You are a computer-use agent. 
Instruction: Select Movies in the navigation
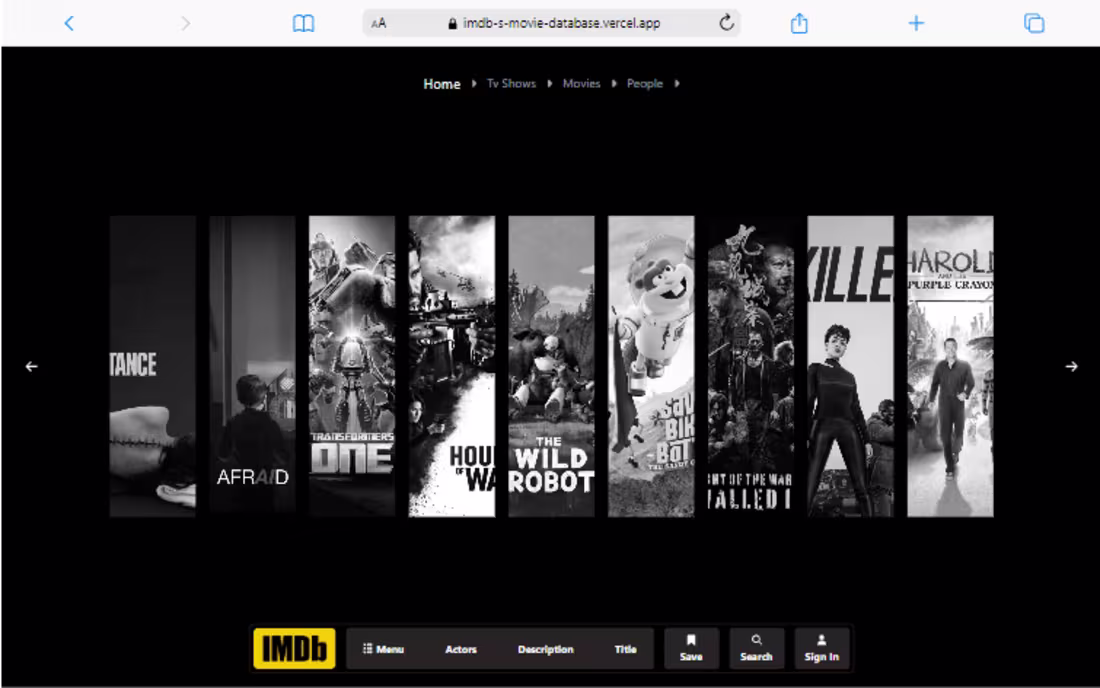581,84
